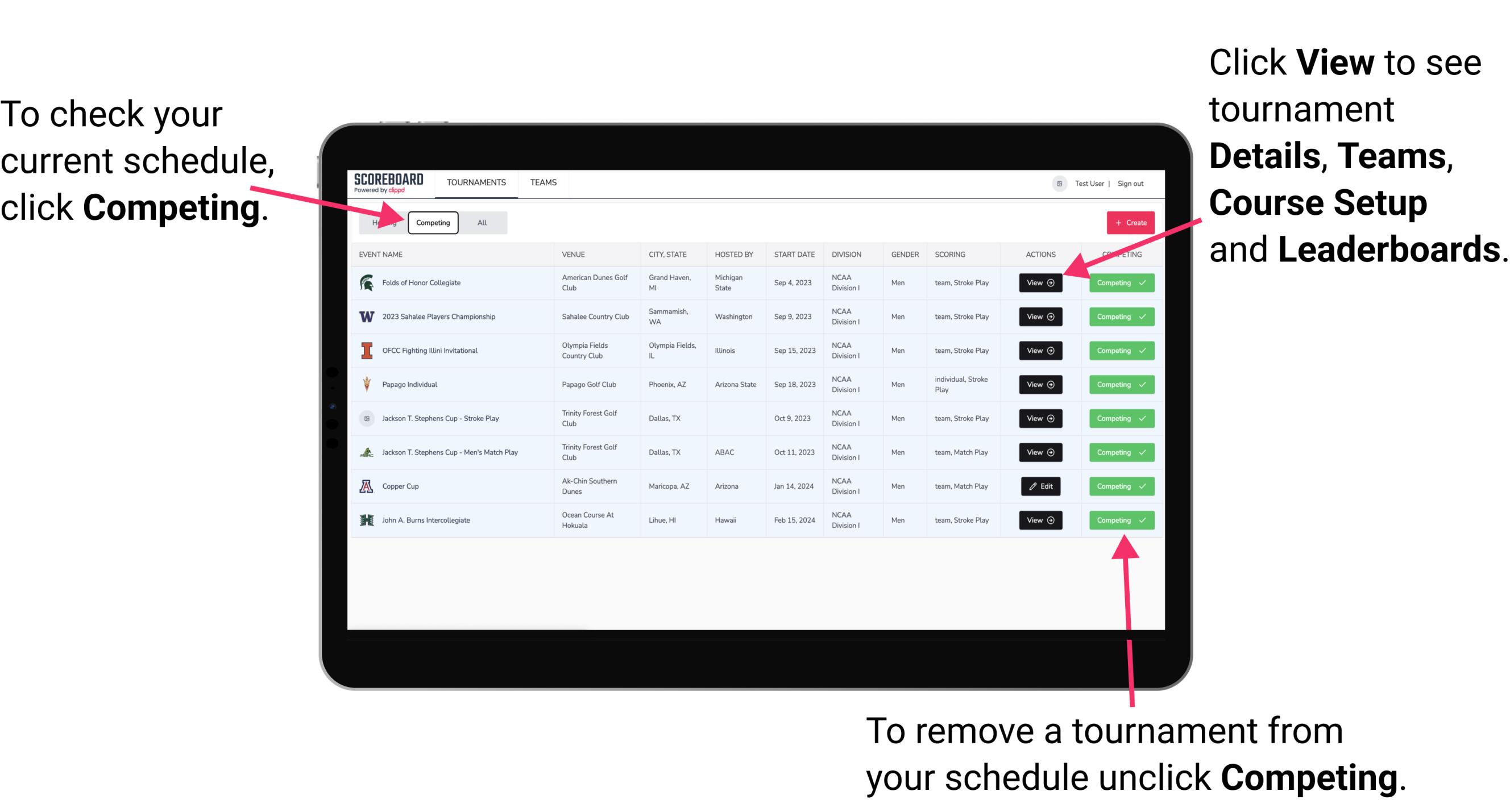Click the View icon for Papago Individual
1510x812 pixels.
pos(1040,385)
